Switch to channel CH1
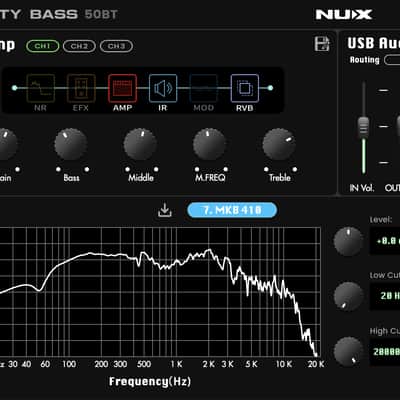 pyautogui.click(x=43, y=46)
